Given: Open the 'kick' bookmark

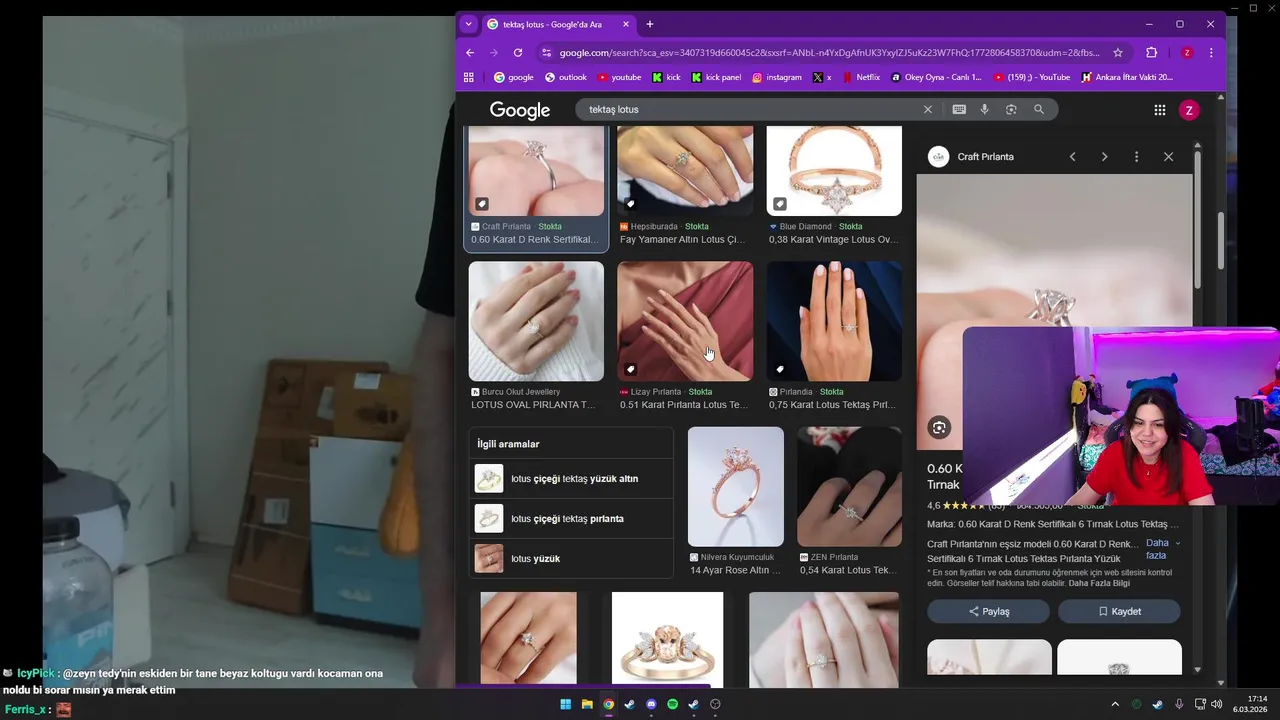Looking at the screenshot, I should click(666, 77).
